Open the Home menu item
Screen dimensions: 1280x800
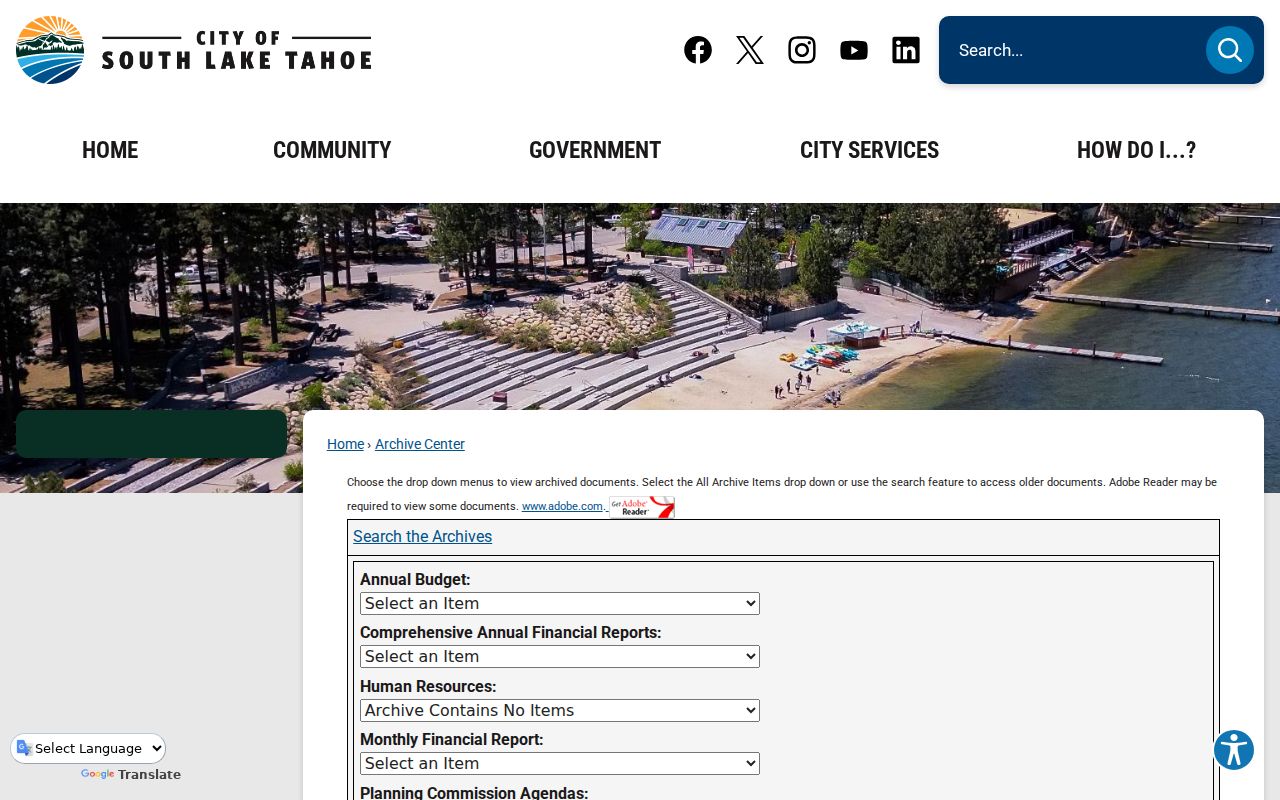click(x=110, y=150)
